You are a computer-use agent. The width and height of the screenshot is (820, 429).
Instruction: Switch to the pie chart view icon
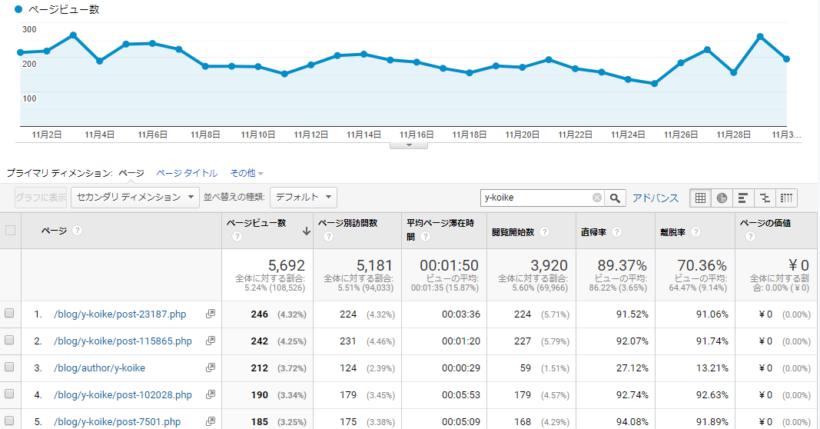click(x=721, y=198)
